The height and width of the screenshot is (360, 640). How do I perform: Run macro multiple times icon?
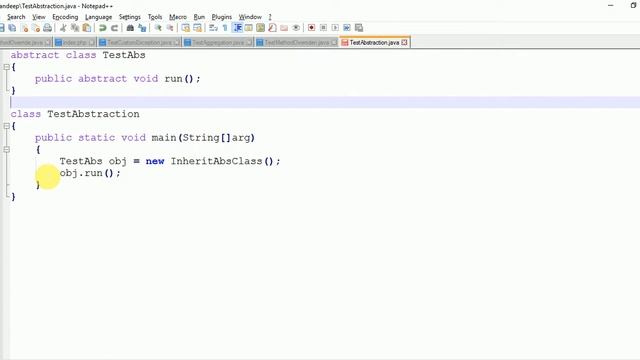347,28
